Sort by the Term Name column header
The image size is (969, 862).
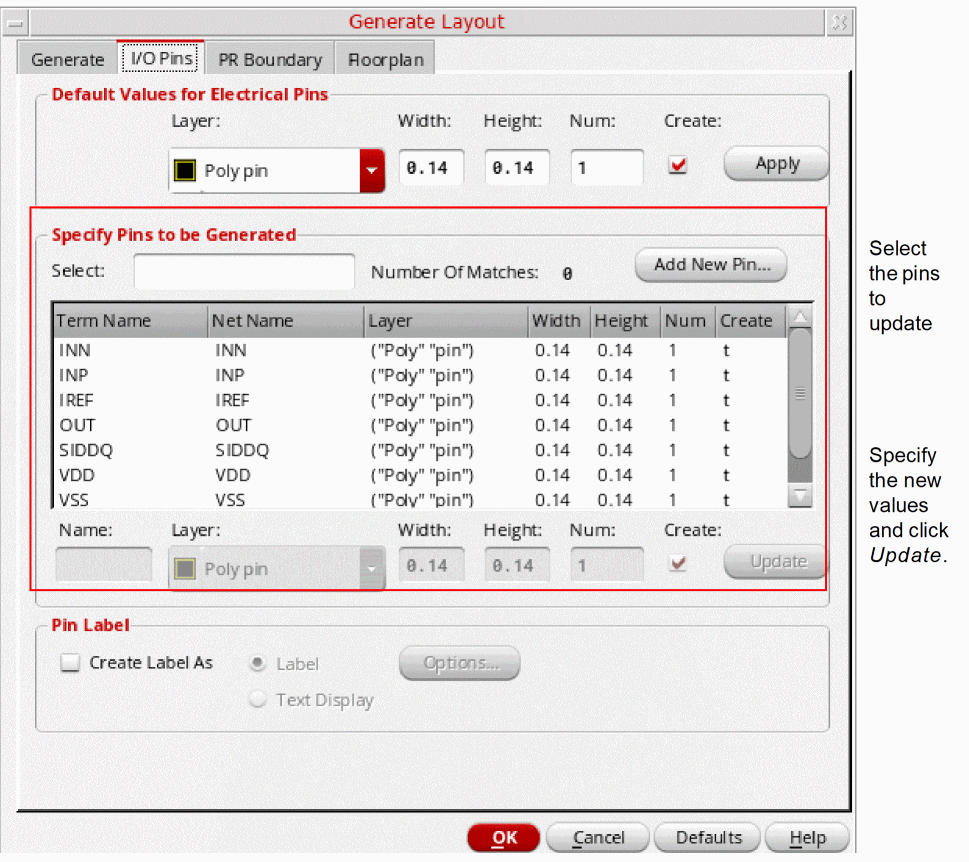129,321
